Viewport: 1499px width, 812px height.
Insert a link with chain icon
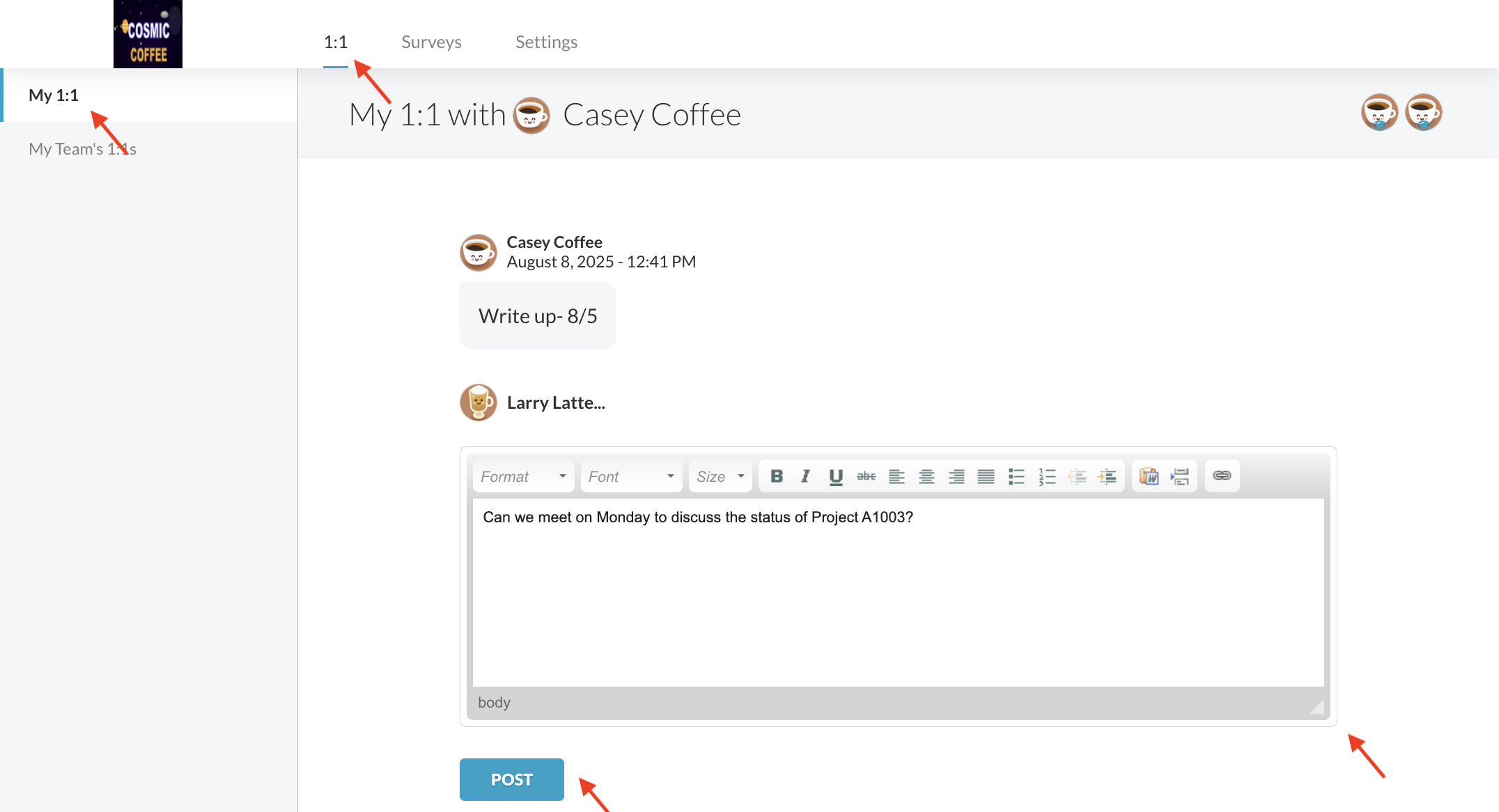[1222, 476]
